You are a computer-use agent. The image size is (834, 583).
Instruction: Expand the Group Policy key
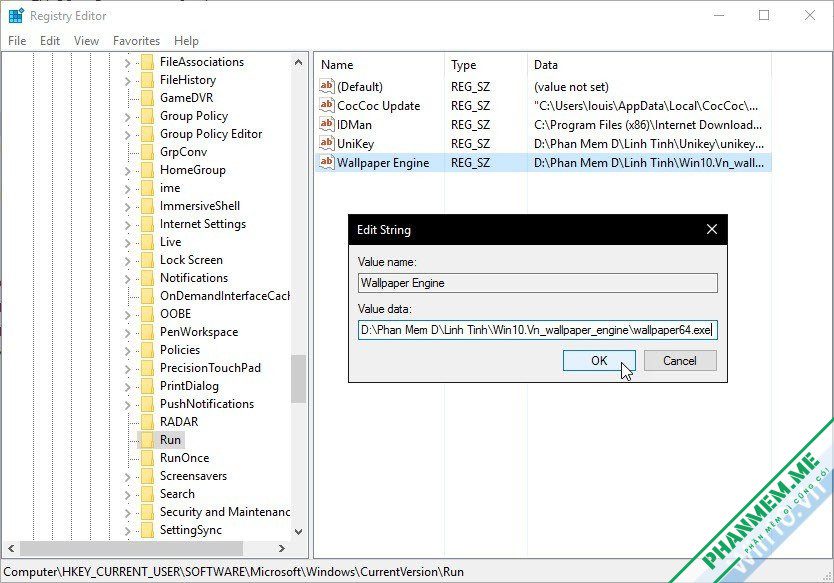(127, 118)
